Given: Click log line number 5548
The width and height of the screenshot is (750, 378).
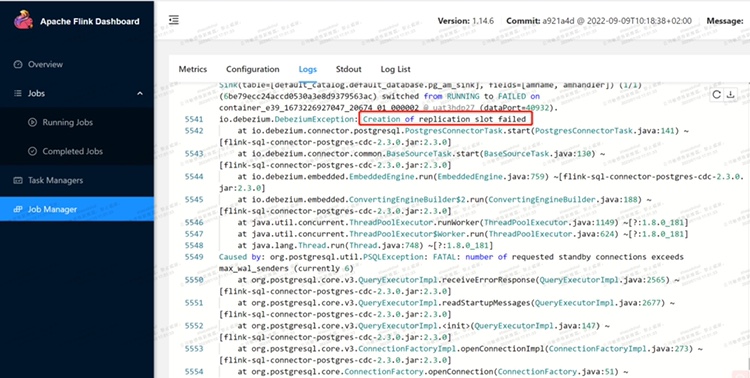Looking at the screenshot, I should tap(194, 245).
